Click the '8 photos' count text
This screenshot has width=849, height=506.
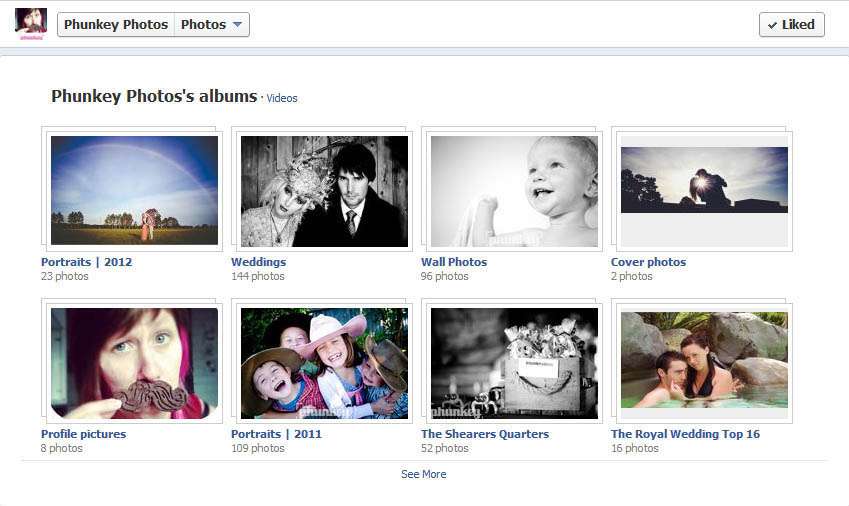tap(62, 448)
